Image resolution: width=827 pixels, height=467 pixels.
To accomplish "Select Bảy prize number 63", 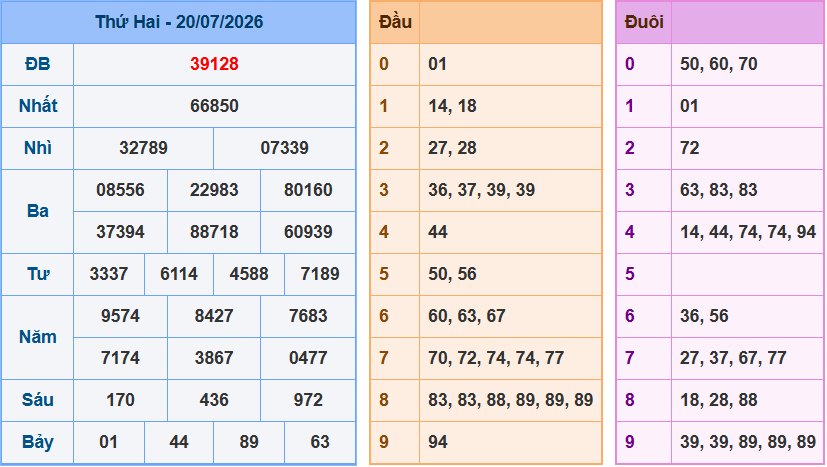I will coord(320,442).
